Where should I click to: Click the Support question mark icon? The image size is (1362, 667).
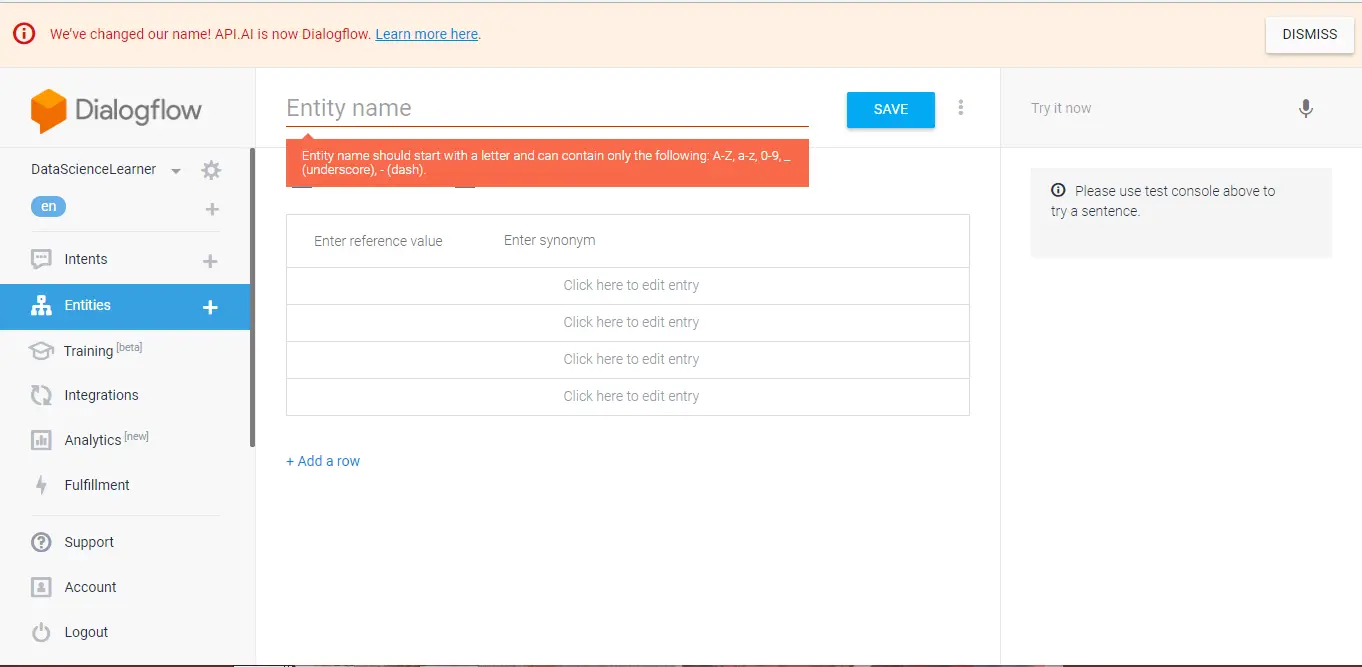click(x=41, y=542)
